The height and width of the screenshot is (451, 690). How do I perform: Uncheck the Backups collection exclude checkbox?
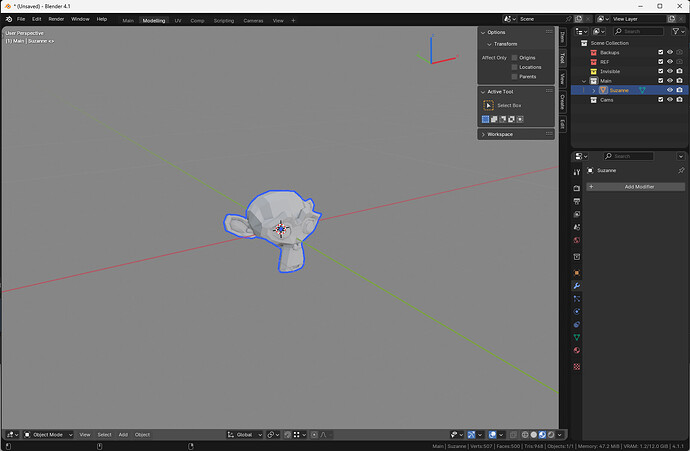tap(661, 52)
